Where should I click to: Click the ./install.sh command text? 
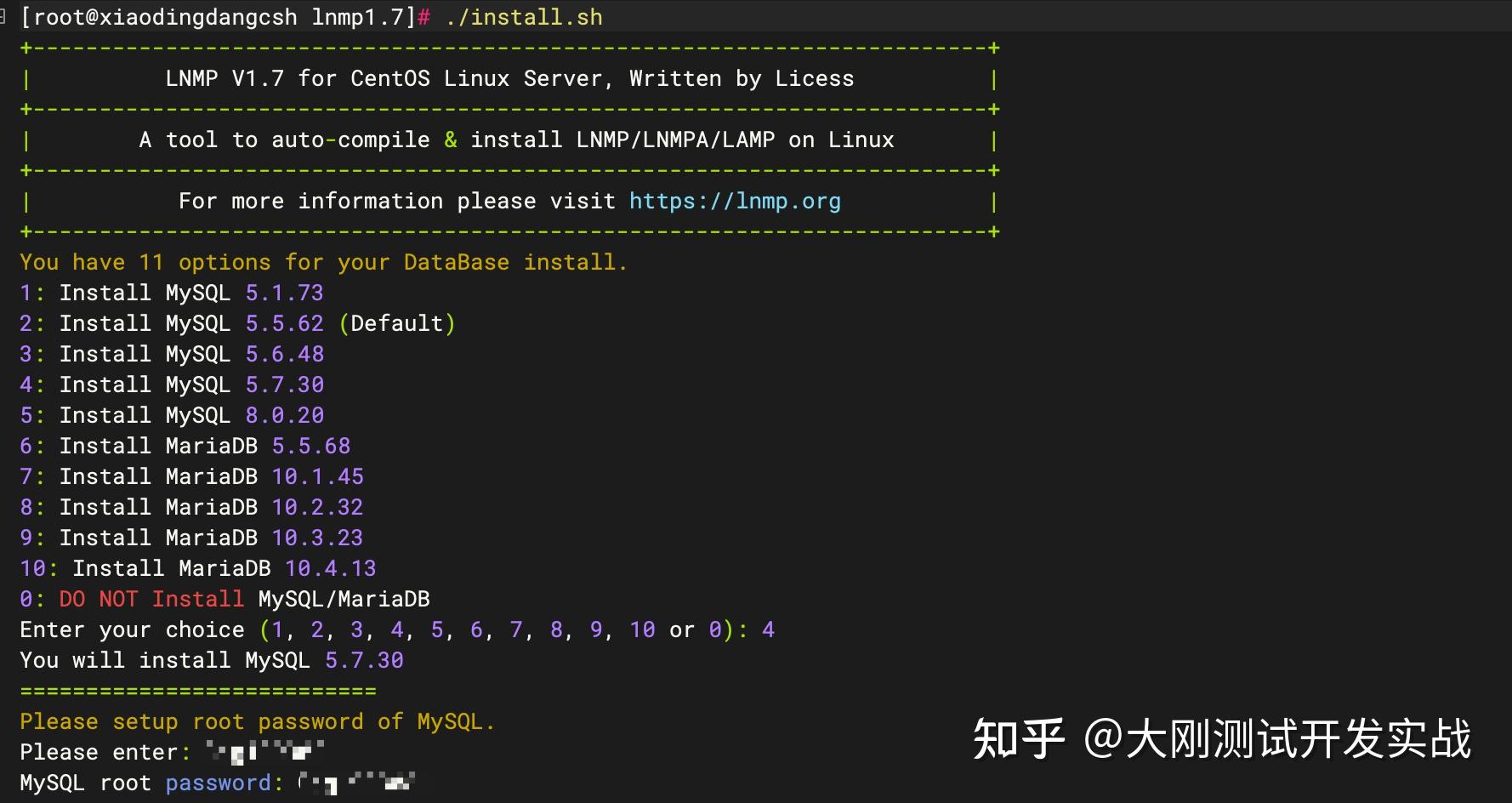(524, 17)
